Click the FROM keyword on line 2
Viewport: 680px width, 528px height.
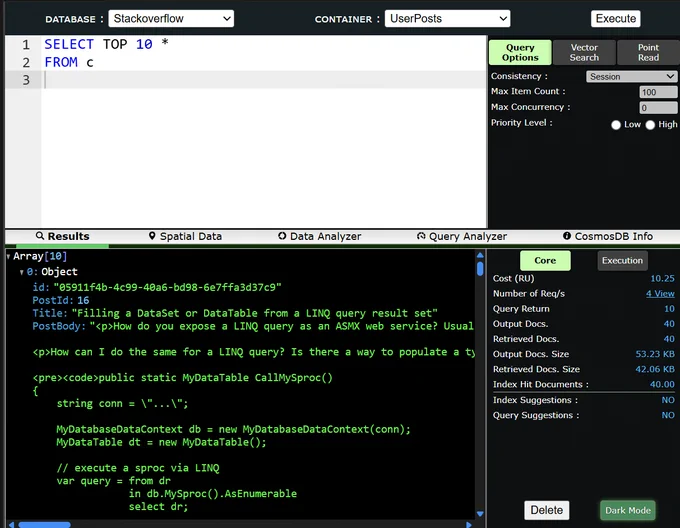61,62
